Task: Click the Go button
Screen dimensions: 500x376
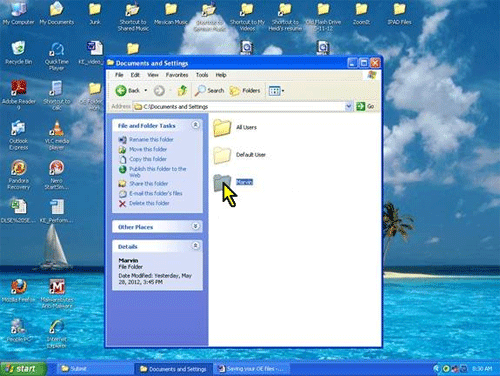Action: click(x=365, y=106)
